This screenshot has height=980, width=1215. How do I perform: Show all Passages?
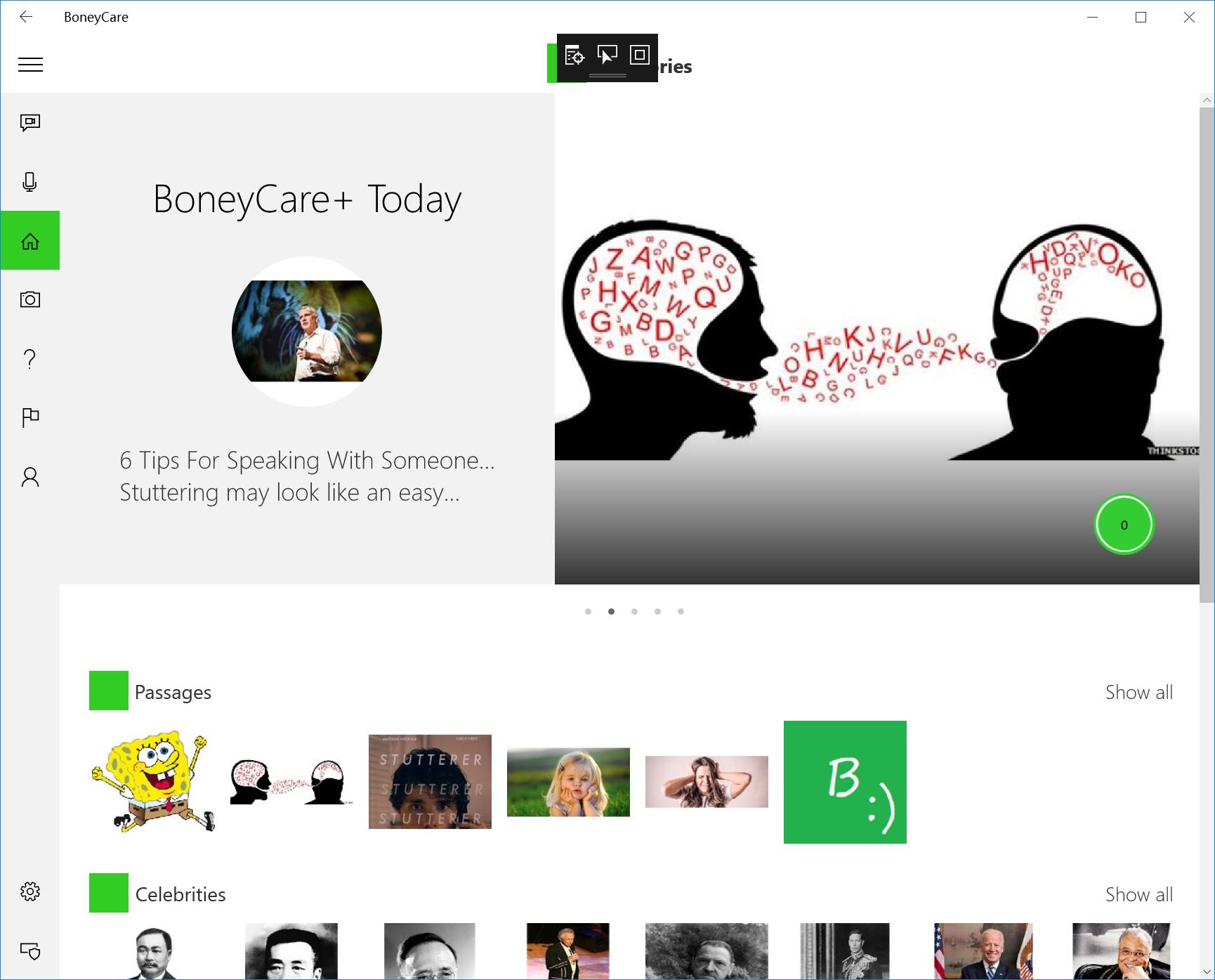click(1138, 692)
